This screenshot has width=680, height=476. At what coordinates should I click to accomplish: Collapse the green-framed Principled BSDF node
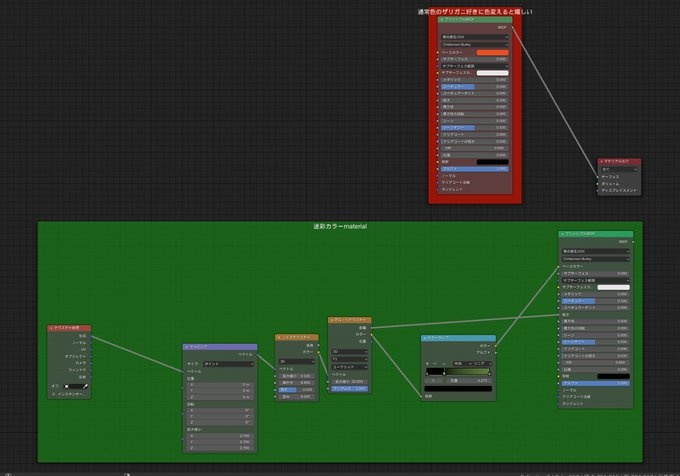(x=562, y=234)
